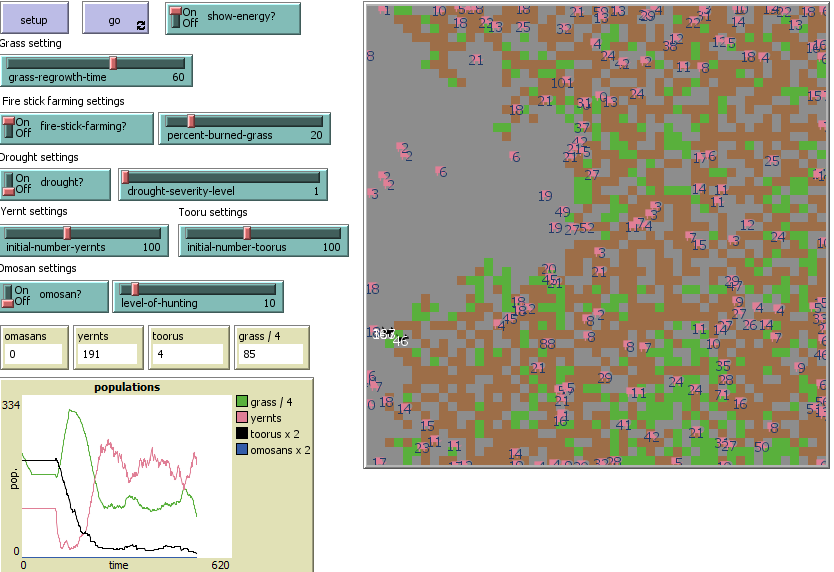Viewport: 834px width, 572px height.
Task: Toggle the fire-stick-farming? switch
Action: point(77,128)
